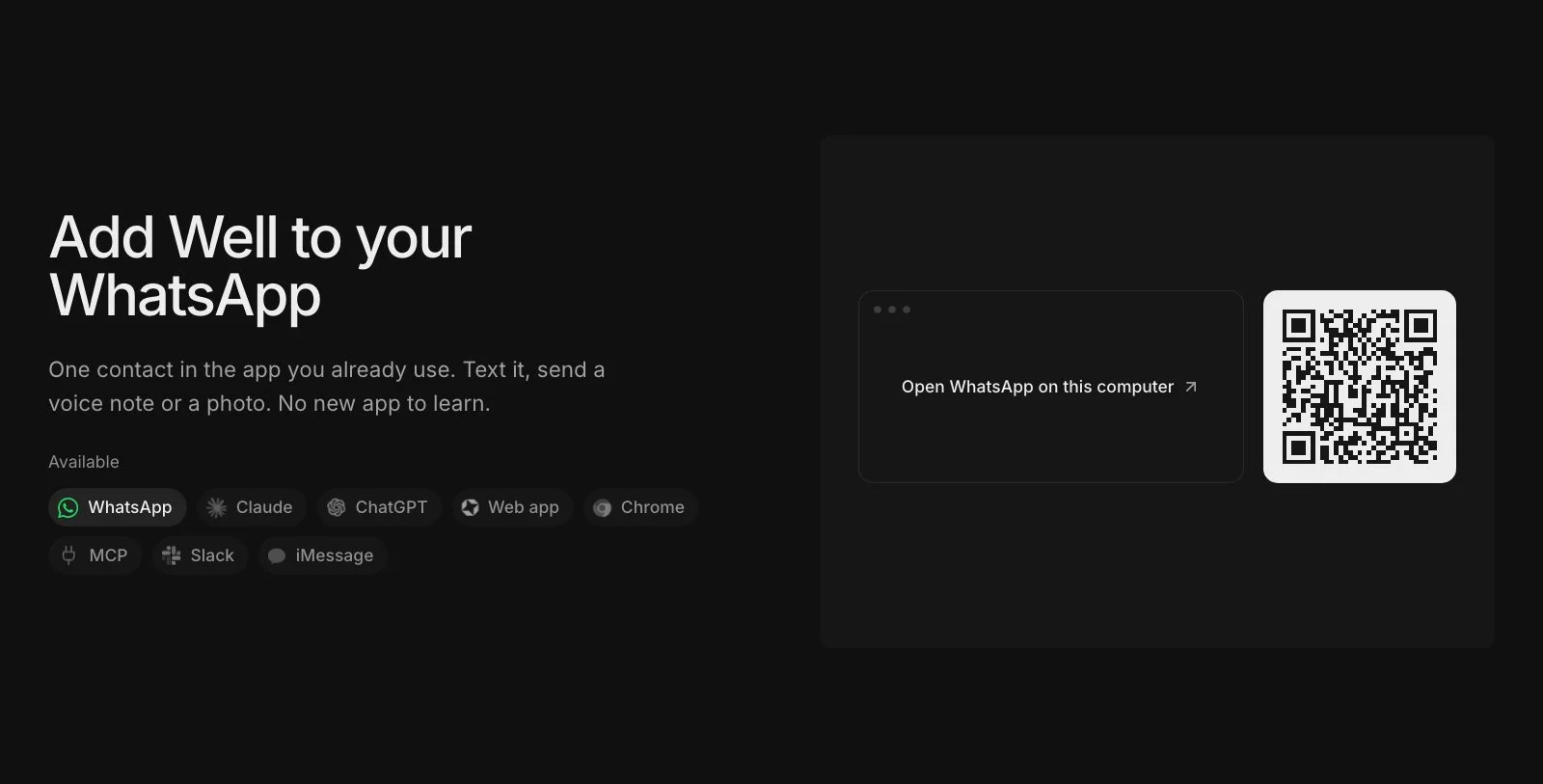Choose the Slack tab
1543x784 pixels.
click(x=200, y=555)
